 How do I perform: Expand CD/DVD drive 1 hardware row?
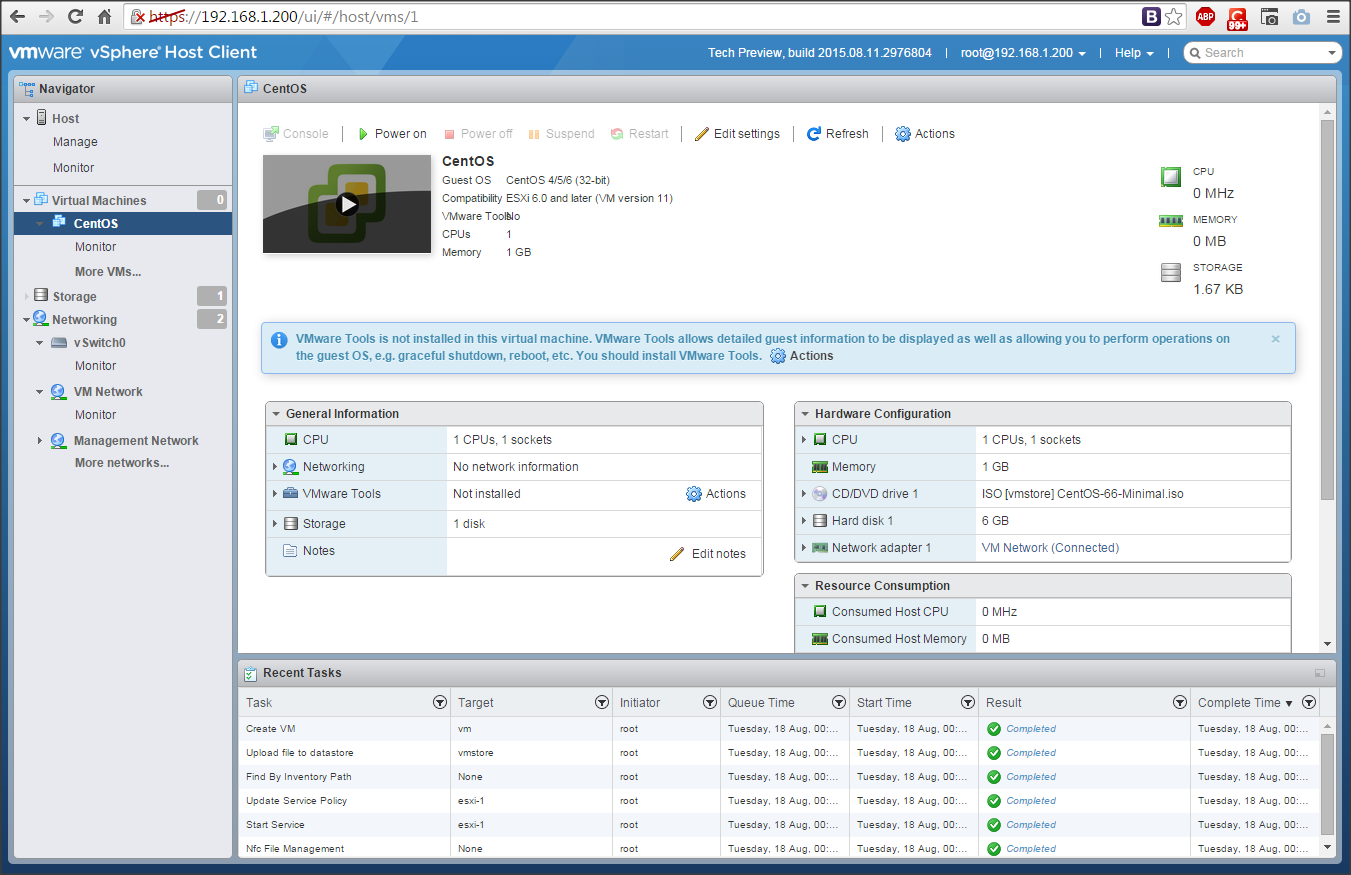(804, 494)
